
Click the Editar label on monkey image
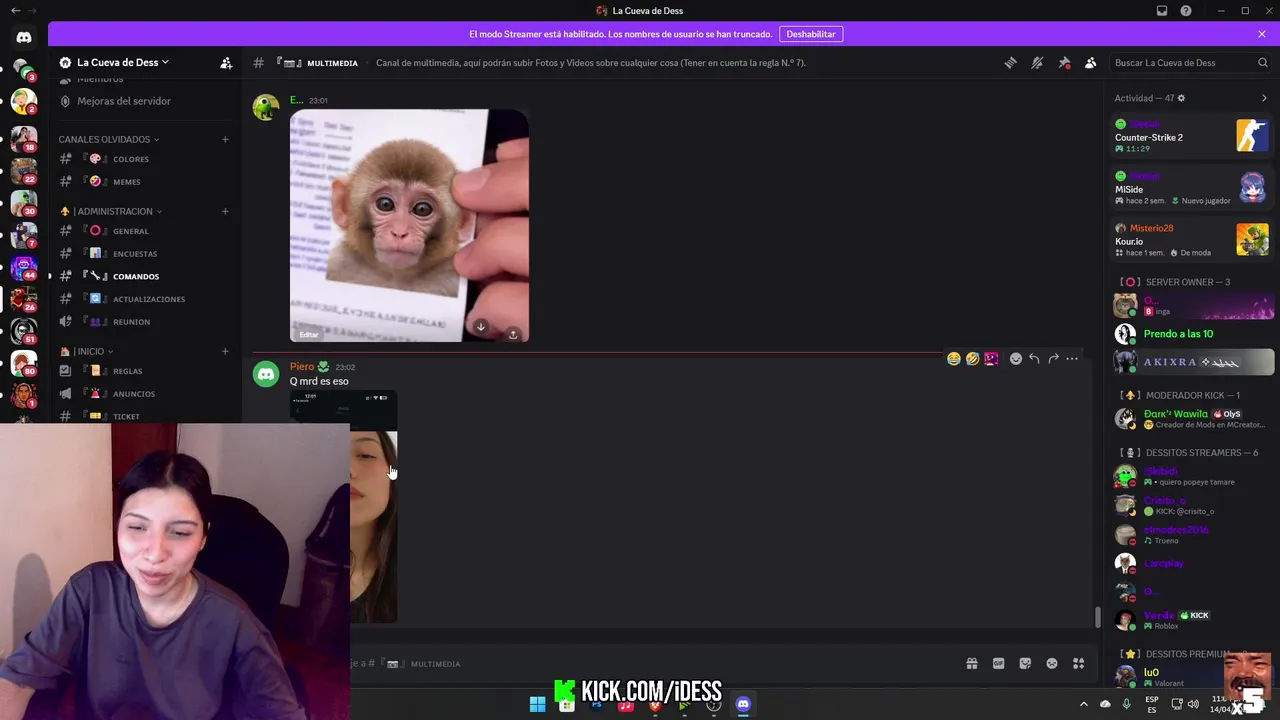pyautogui.click(x=309, y=334)
